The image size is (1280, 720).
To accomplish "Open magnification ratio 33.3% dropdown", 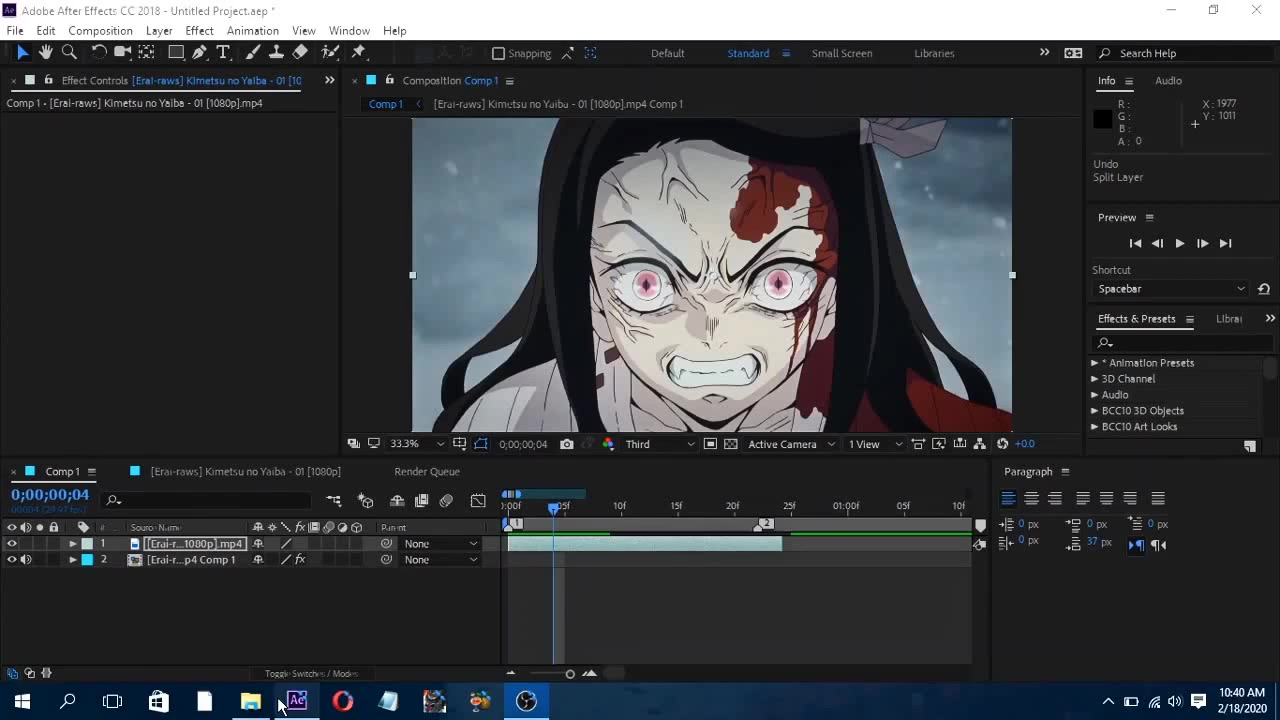I will coord(417,444).
